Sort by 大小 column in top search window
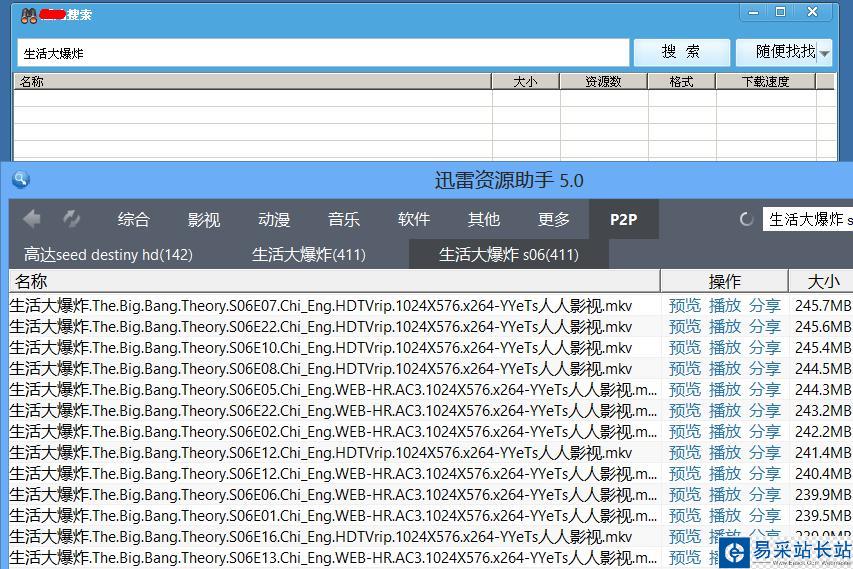This screenshot has width=853, height=569. coord(526,82)
